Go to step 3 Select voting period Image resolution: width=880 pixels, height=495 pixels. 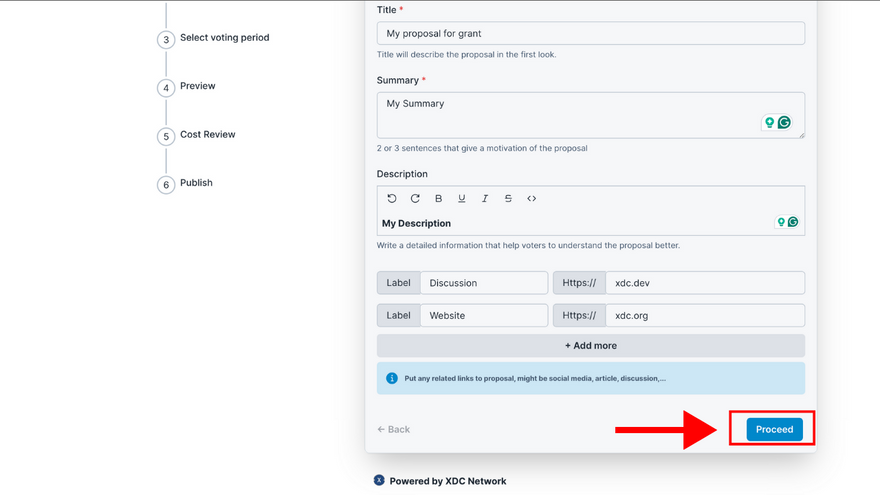coord(224,38)
